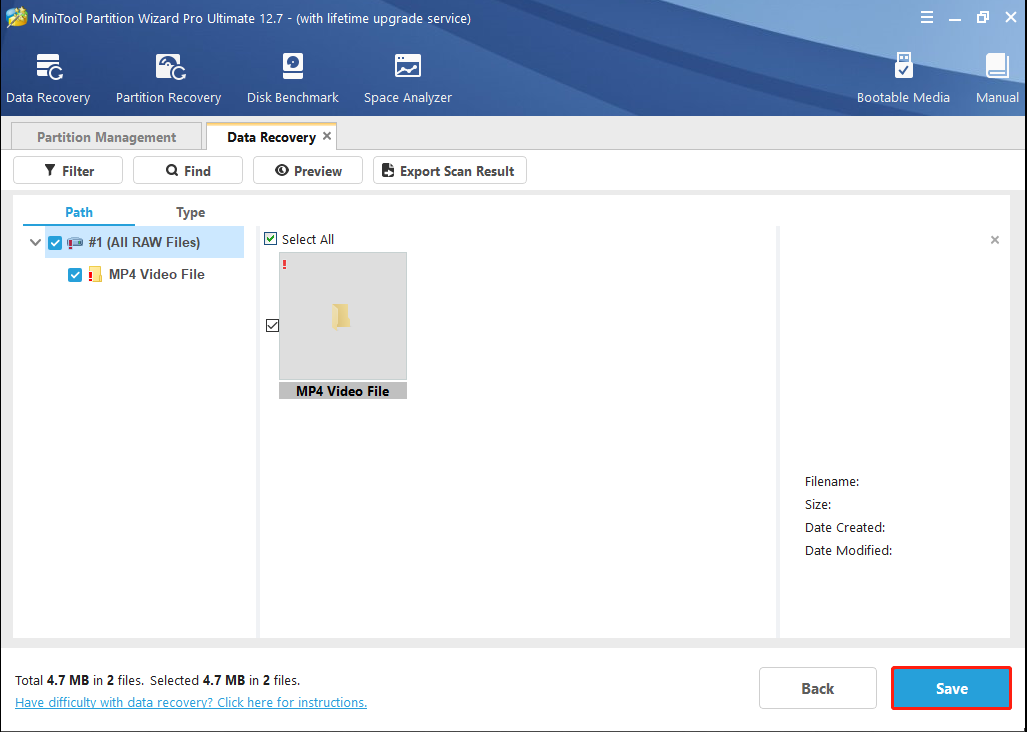Click the Preview button
This screenshot has height=732, width=1027.
click(x=308, y=170)
